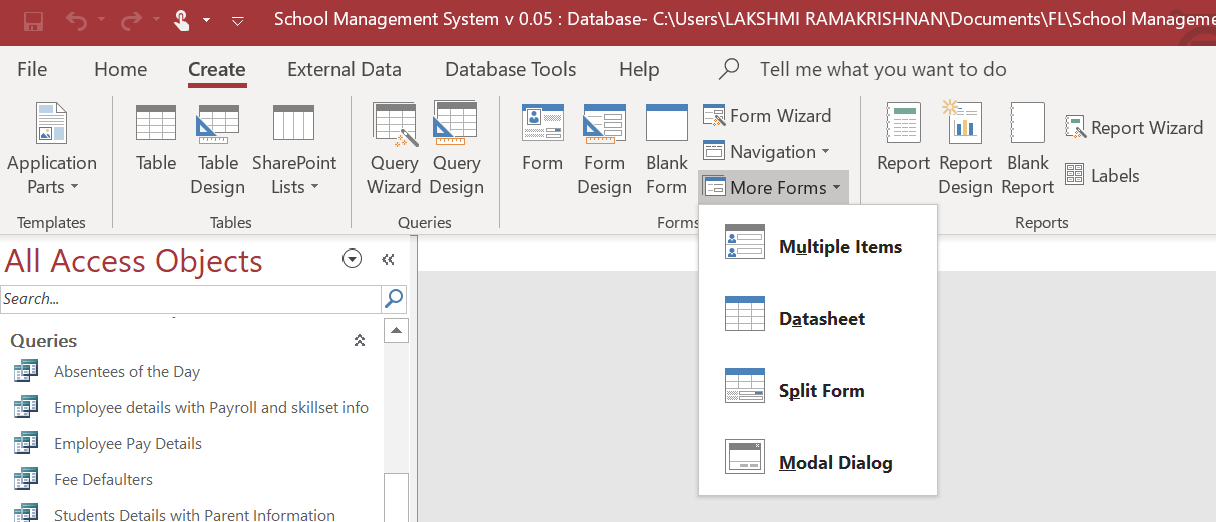Go to the Database Tools tab
This screenshot has width=1216, height=522.
[510, 69]
